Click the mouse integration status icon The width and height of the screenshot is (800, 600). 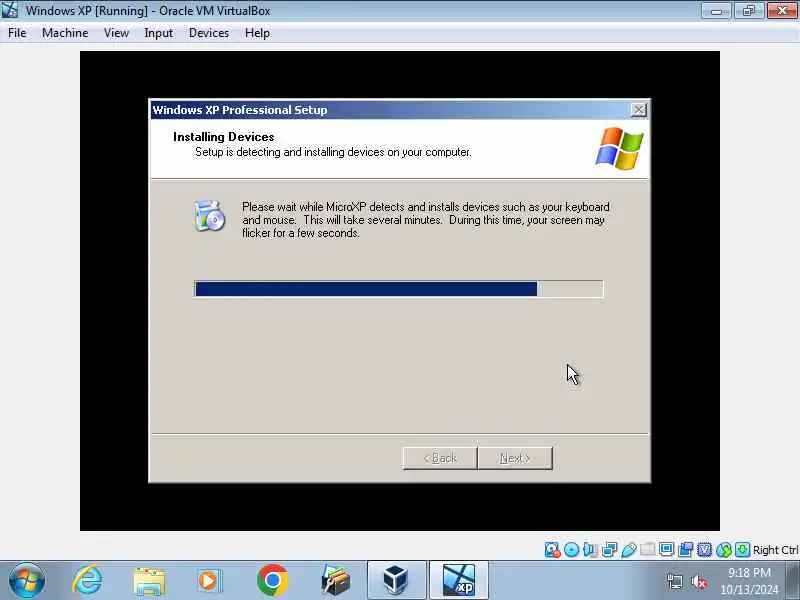[x=723, y=549]
